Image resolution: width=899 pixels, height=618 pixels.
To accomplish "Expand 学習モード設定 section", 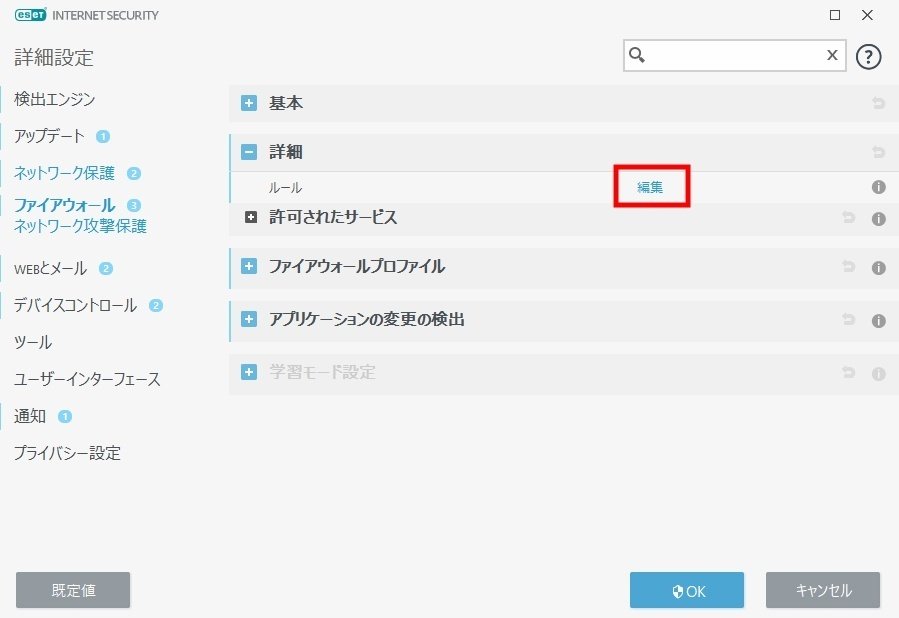I will click(249, 373).
